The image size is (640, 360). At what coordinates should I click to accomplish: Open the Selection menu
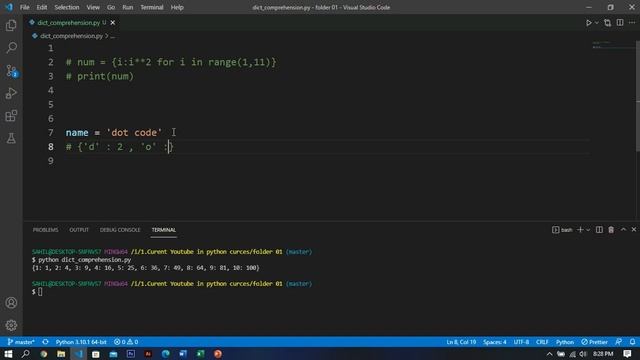67,7
